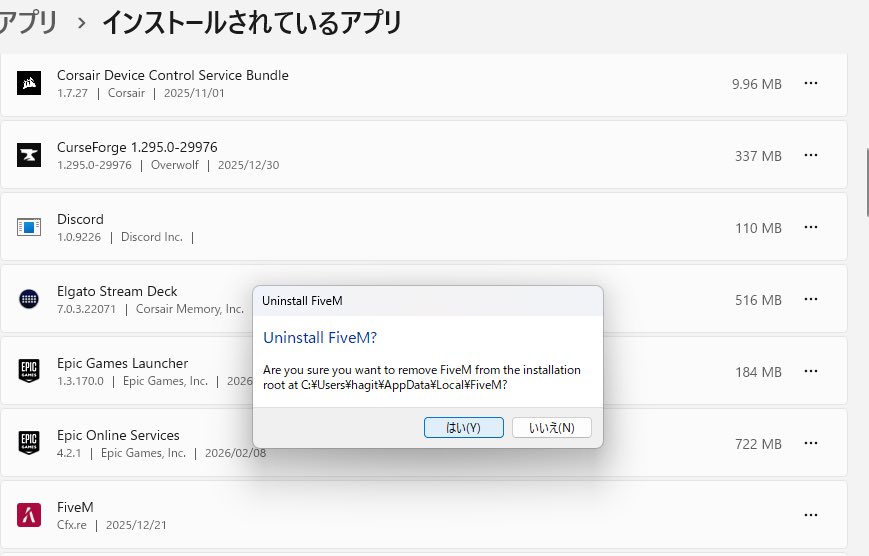Click the breadcrumb chevron separator
The height and width of the screenshot is (556, 869).
81,23
